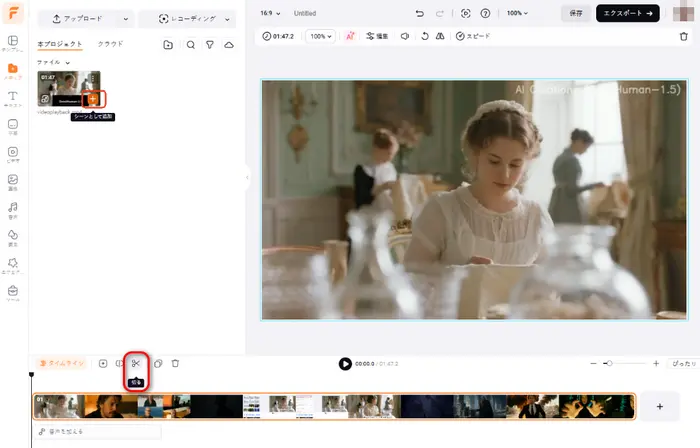Viewport: 700px width, 448px height.
Task: Switch to the クラウド tab
Action: 110,45
